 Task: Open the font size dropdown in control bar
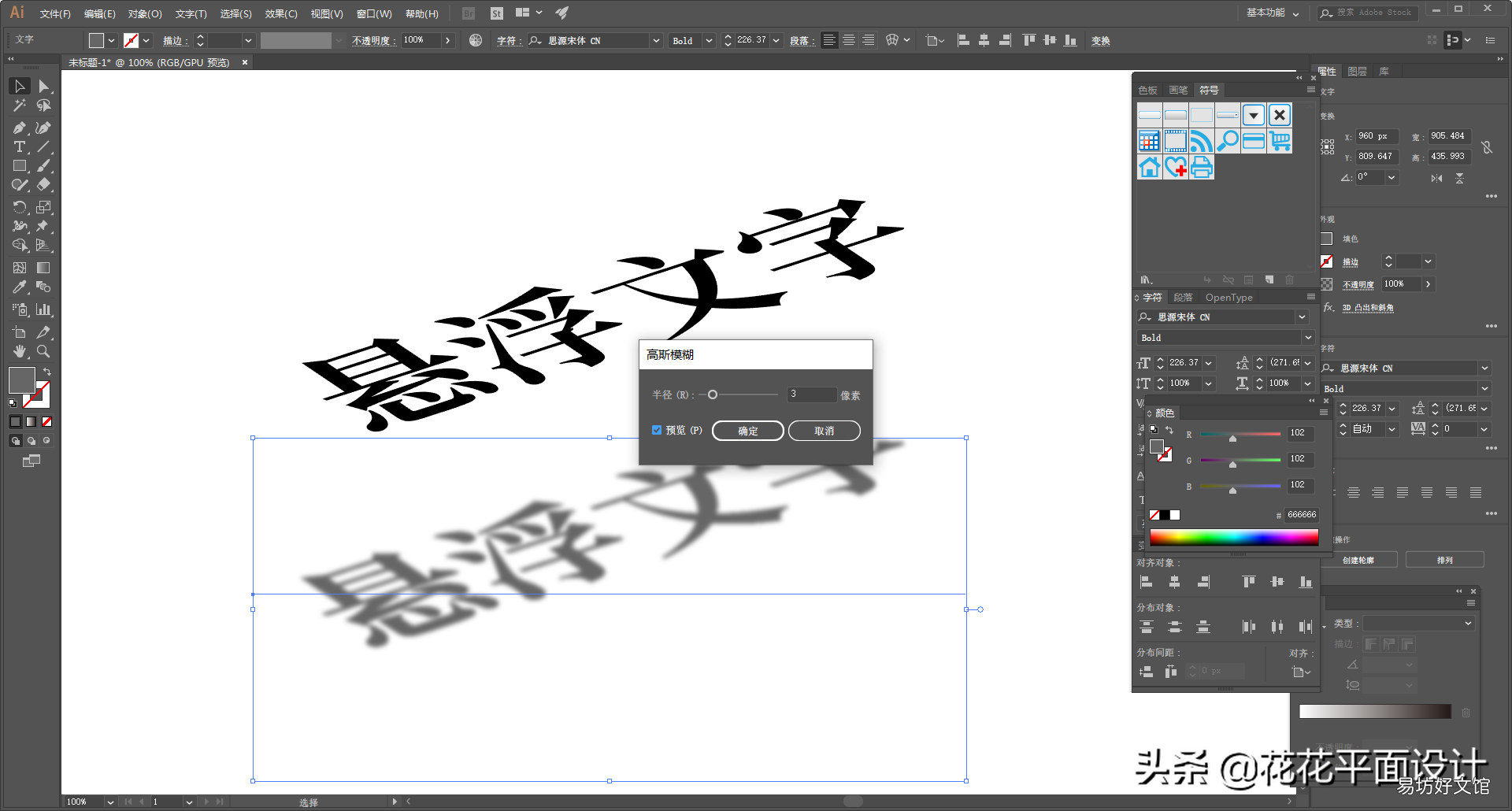pos(776,41)
